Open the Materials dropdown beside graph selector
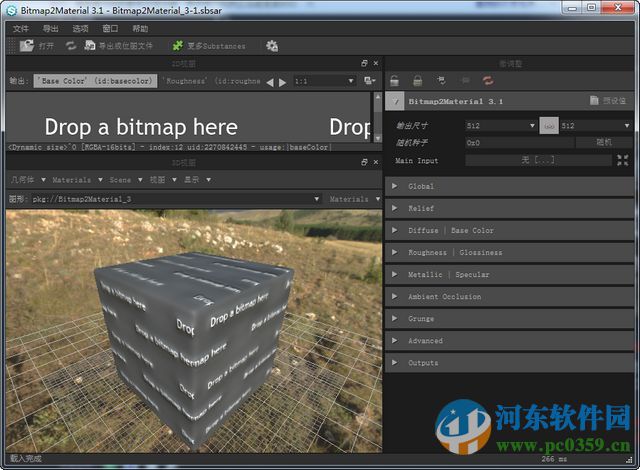The height and width of the screenshot is (470, 640). tap(353, 199)
